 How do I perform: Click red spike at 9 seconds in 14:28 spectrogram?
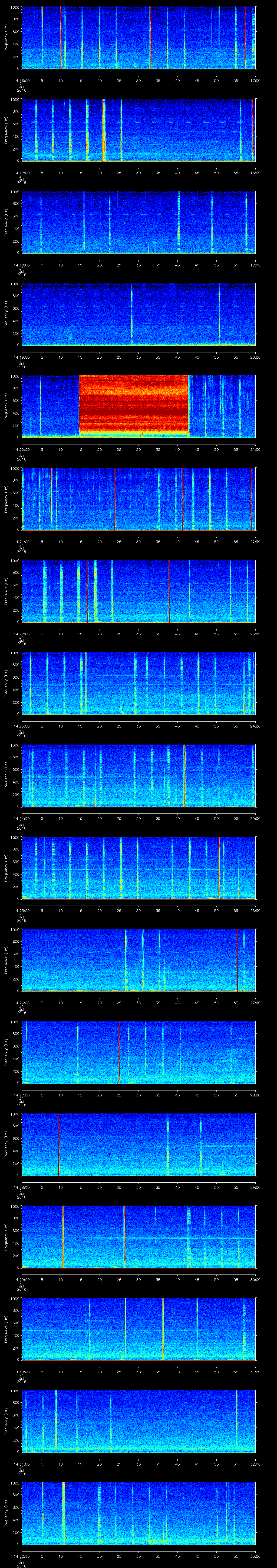(58, 1144)
